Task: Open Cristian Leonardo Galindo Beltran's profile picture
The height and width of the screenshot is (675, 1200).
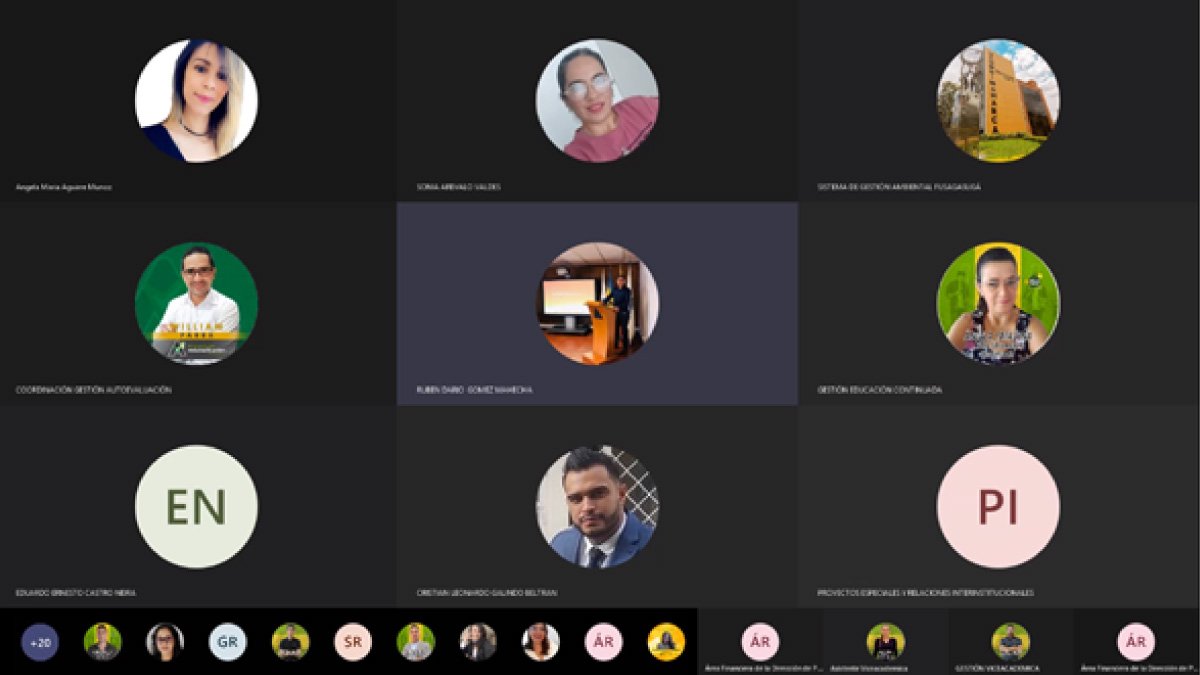Action: pyautogui.click(x=597, y=507)
